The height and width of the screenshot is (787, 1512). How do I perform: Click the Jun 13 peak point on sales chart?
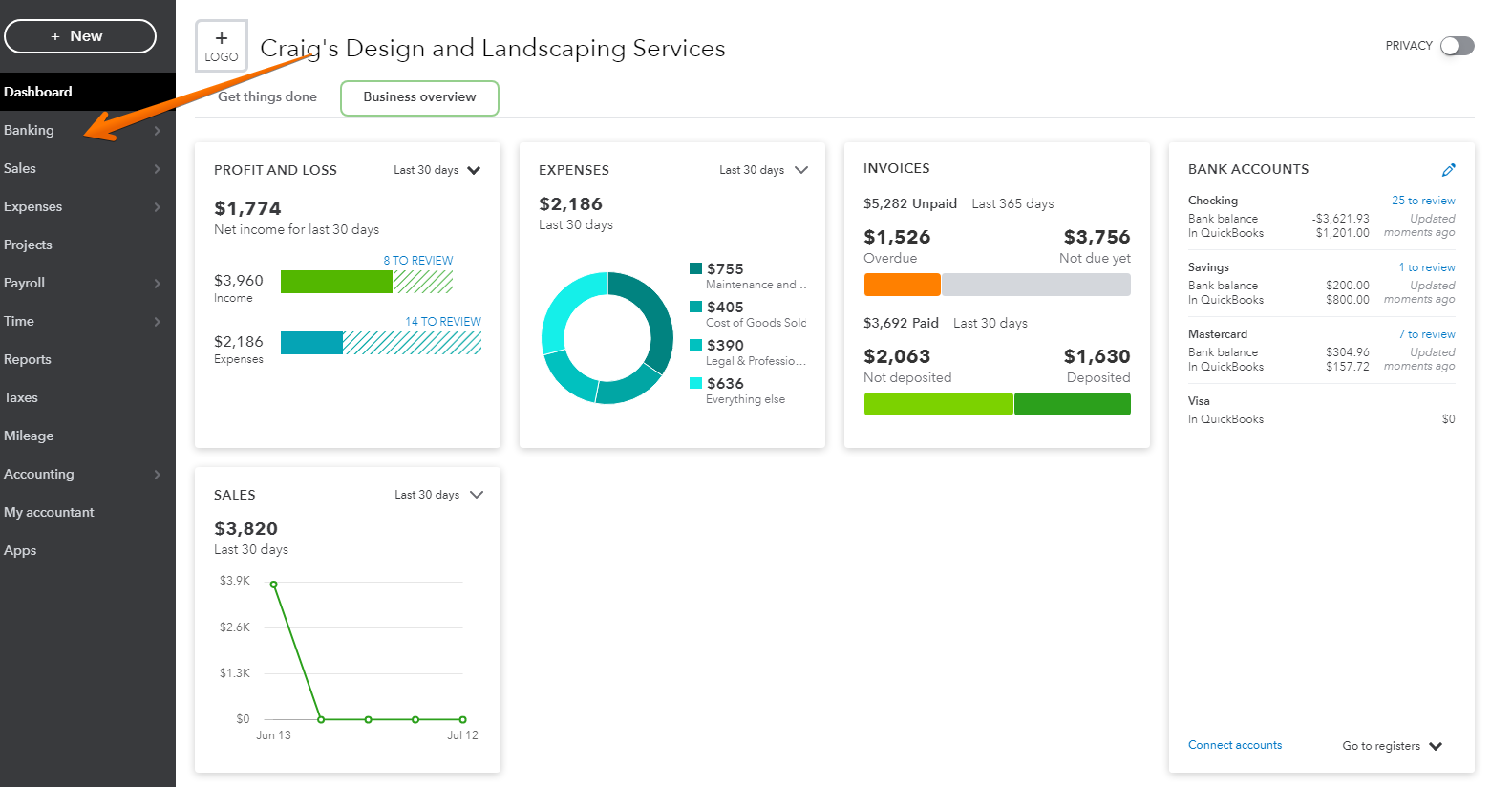(x=274, y=585)
